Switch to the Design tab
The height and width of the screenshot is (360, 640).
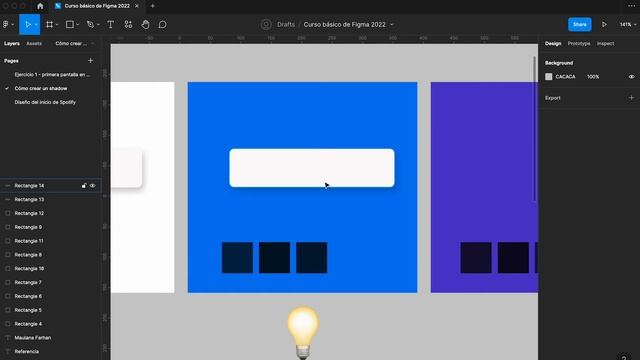[553, 43]
